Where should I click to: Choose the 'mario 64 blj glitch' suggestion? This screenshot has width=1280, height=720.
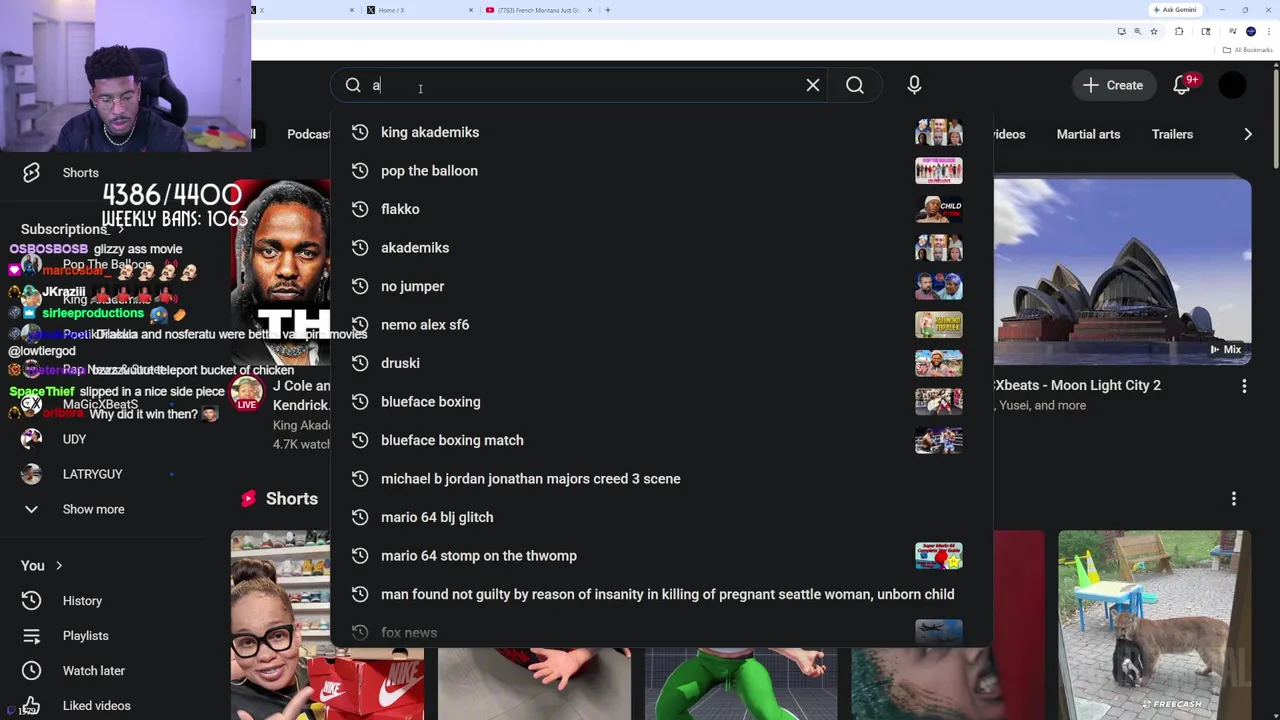click(x=661, y=517)
